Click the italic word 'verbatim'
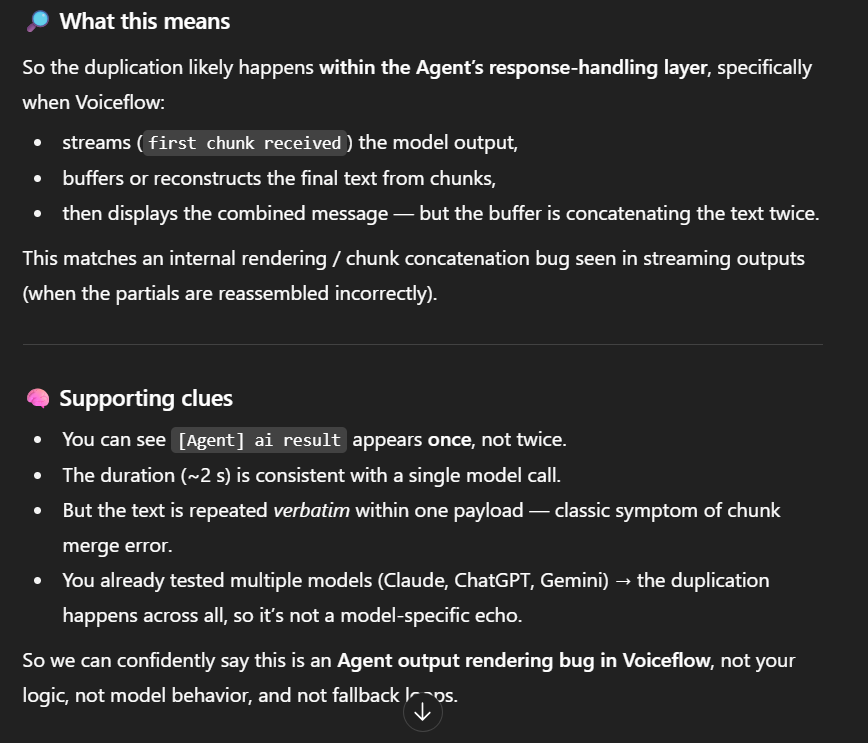 (x=312, y=510)
